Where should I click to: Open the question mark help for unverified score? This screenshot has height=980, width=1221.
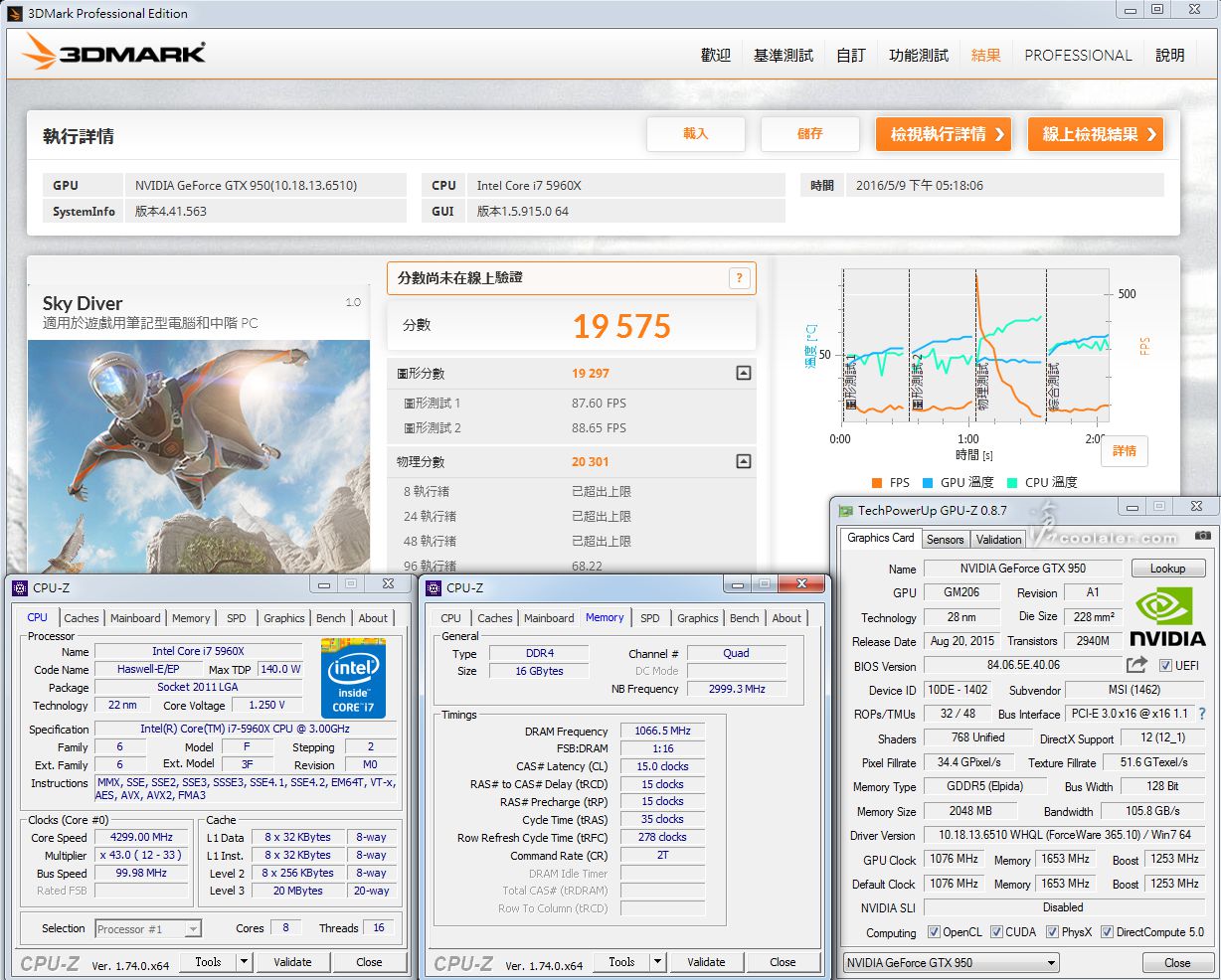point(739,278)
